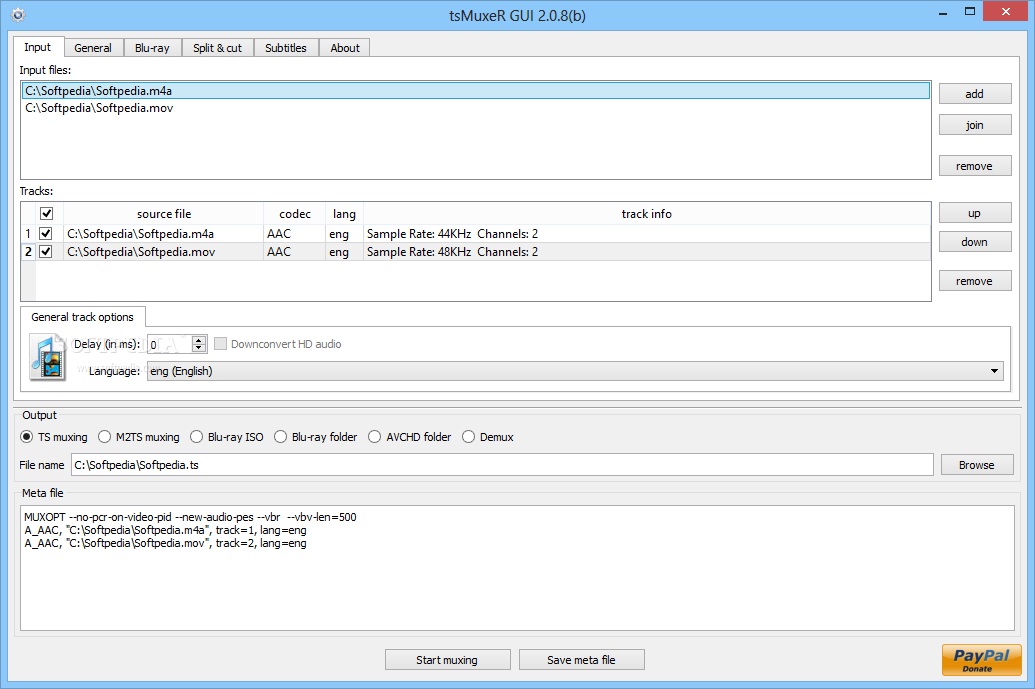The height and width of the screenshot is (689, 1035).
Task: Switch to the Input tab
Action: tap(38, 47)
